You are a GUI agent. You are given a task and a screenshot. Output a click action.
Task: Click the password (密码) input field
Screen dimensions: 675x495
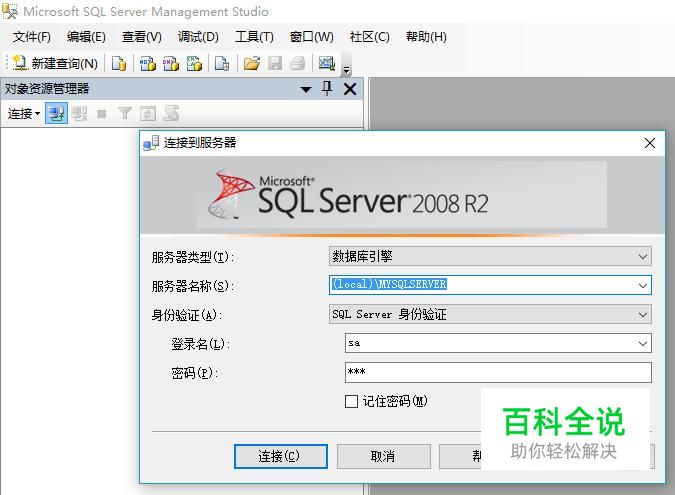pyautogui.click(x=498, y=372)
